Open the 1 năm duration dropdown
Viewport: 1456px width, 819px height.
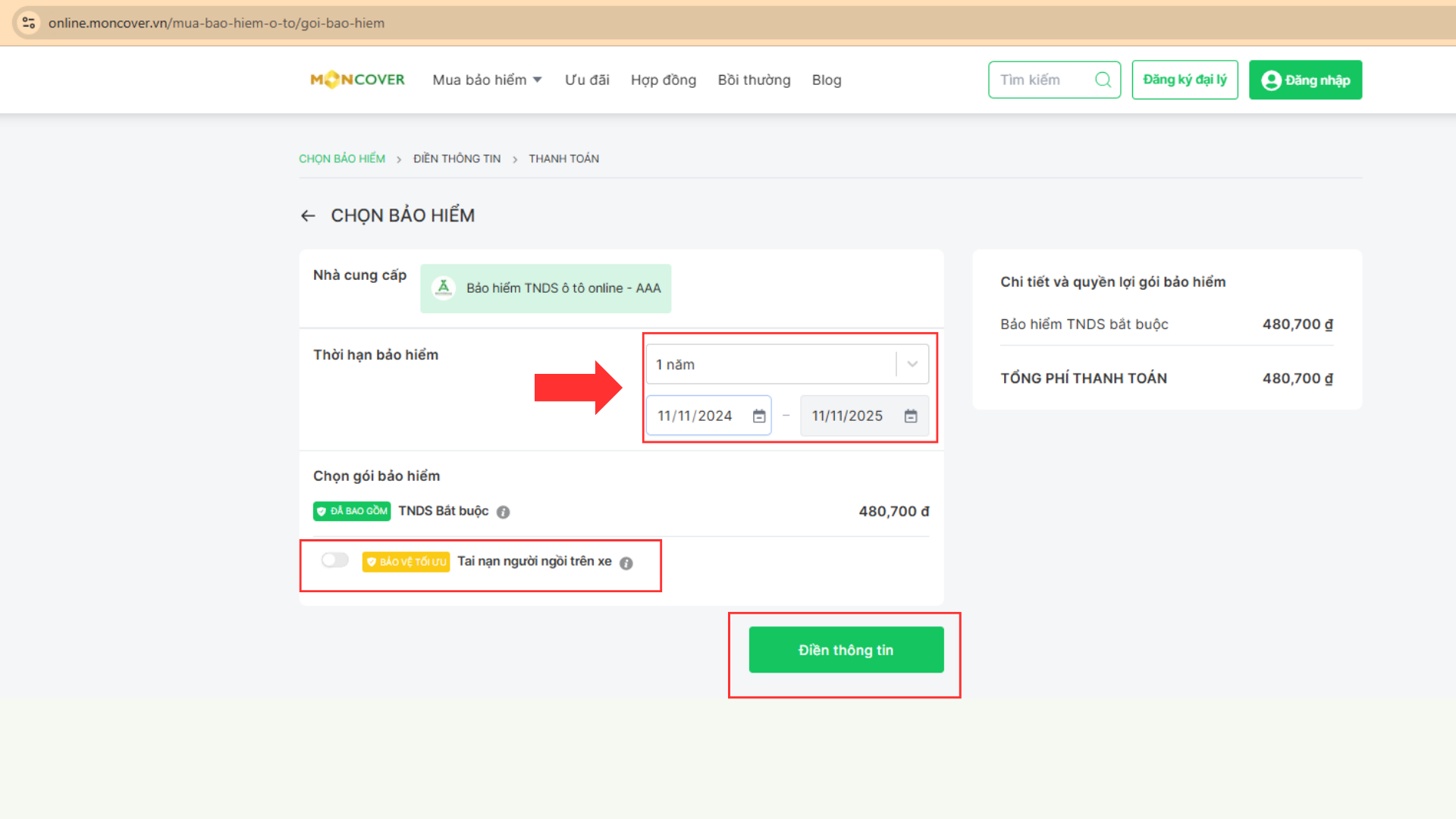[x=787, y=365]
